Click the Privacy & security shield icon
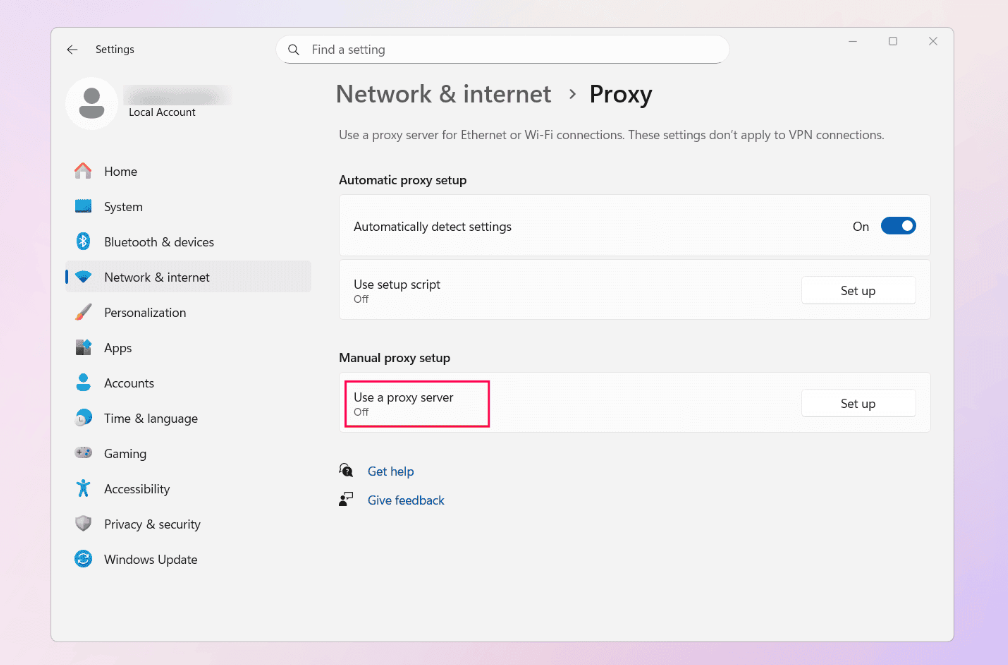The image size is (1008, 665). pyautogui.click(x=84, y=524)
